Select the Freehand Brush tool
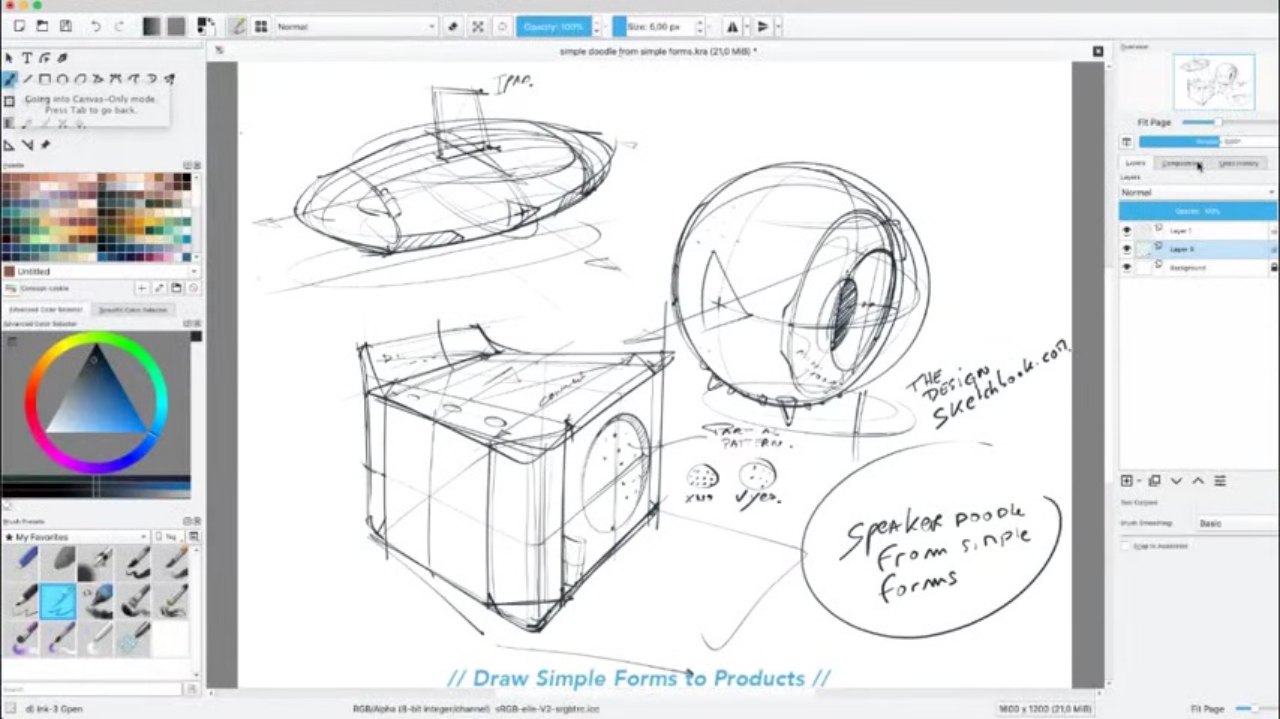Screen dimensions: 1280x719 point(10,79)
